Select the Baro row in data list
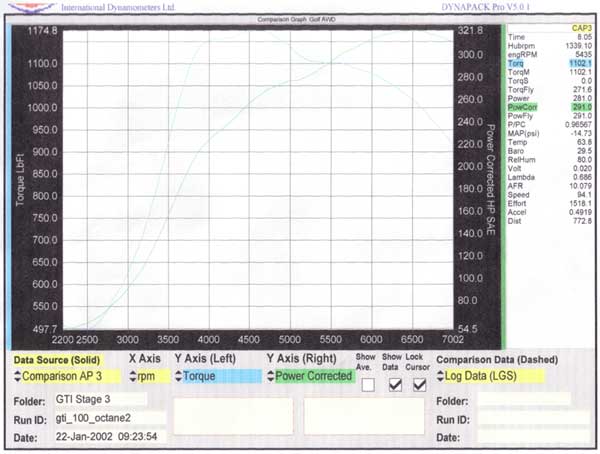600x454 pixels. click(549, 151)
